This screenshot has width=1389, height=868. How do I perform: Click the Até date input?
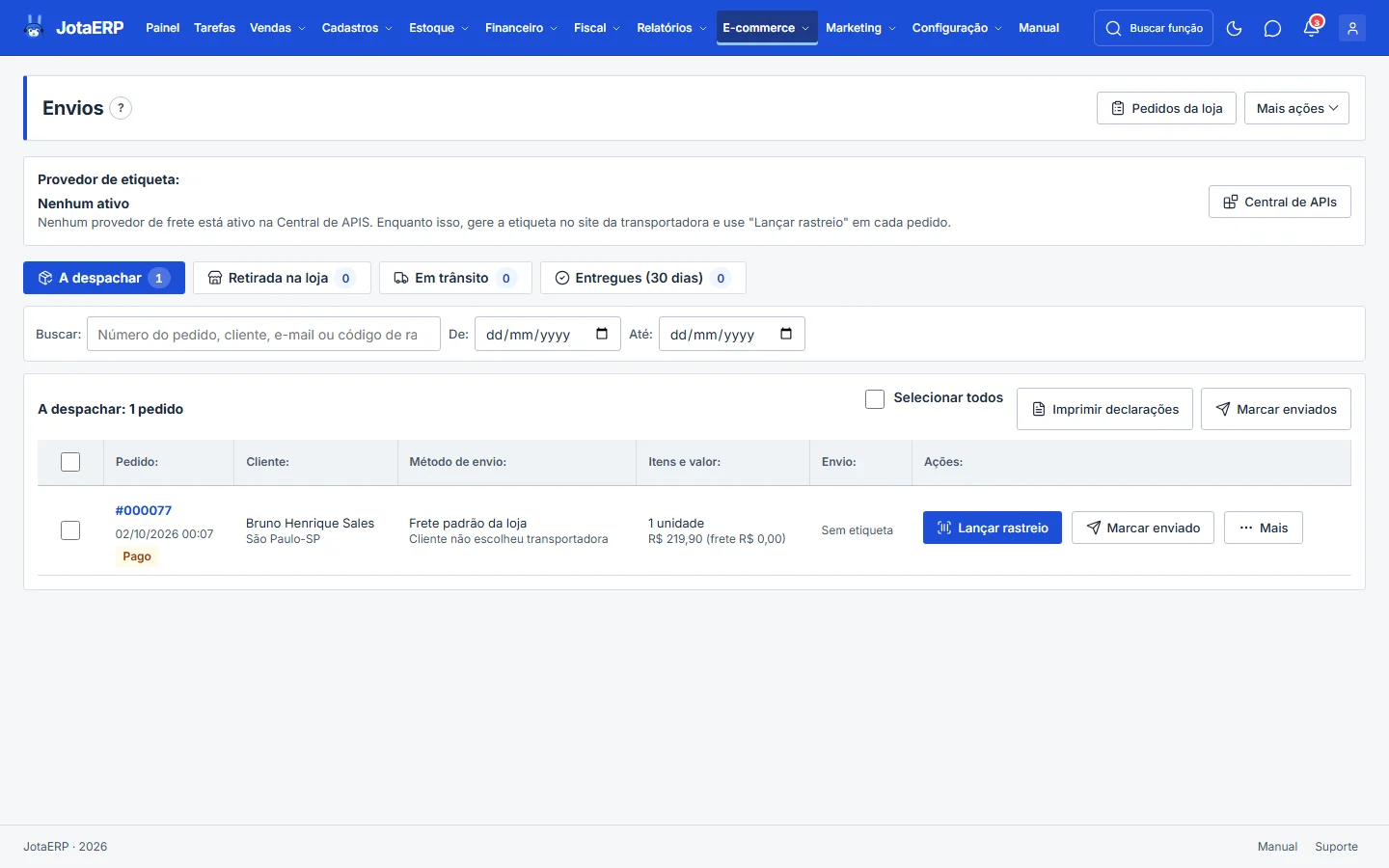tap(732, 334)
